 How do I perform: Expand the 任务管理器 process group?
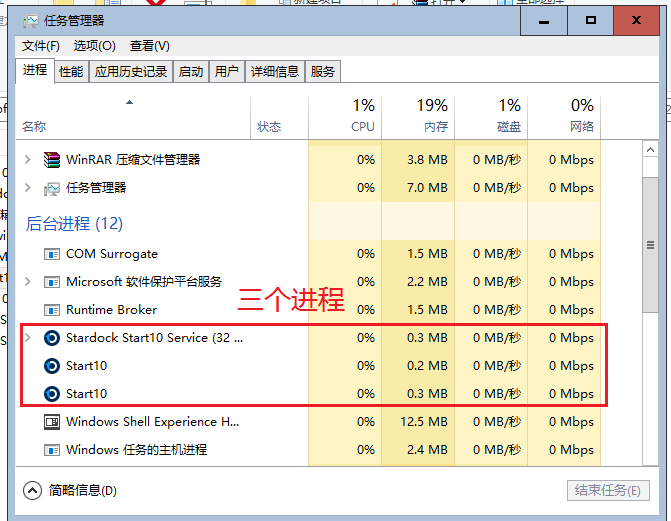pyautogui.click(x=28, y=188)
